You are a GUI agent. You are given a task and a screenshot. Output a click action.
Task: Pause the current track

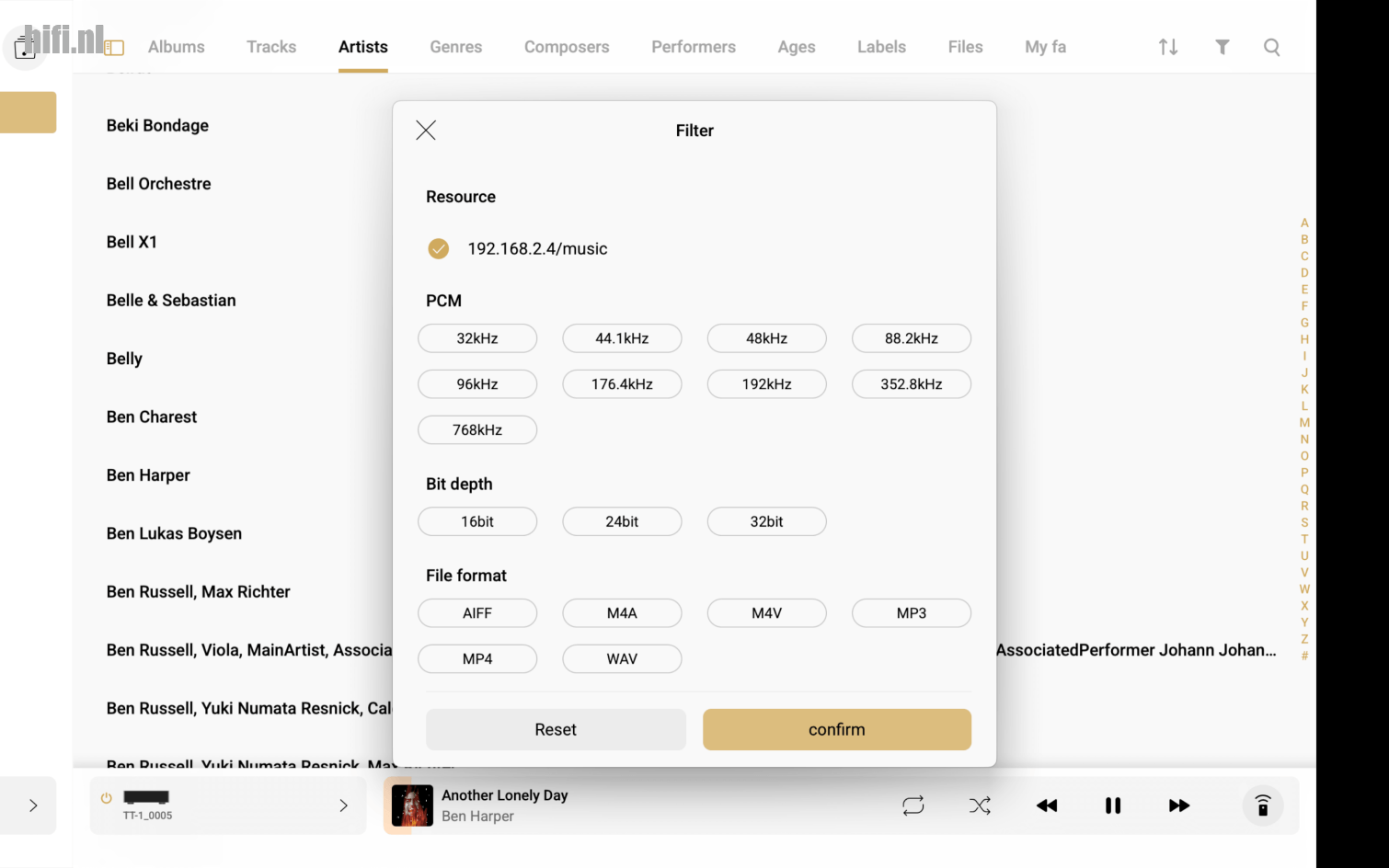pos(1113,805)
